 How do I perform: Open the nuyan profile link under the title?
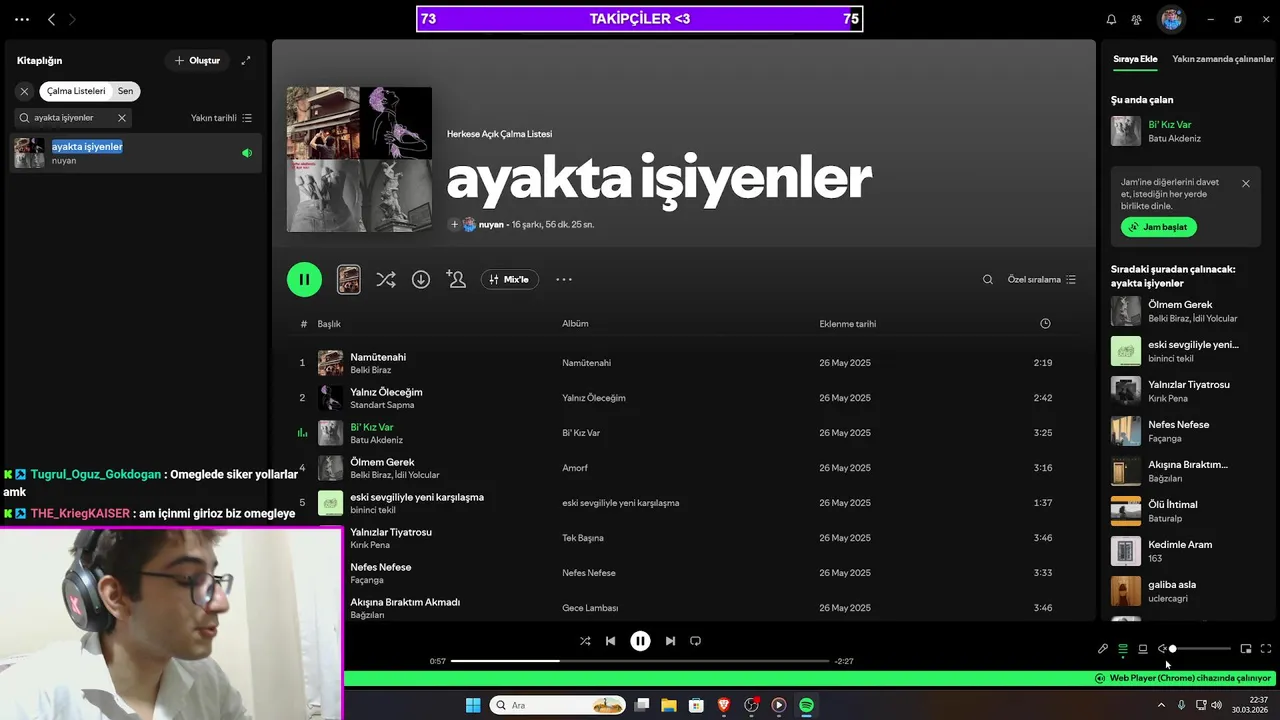(x=491, y=225)
